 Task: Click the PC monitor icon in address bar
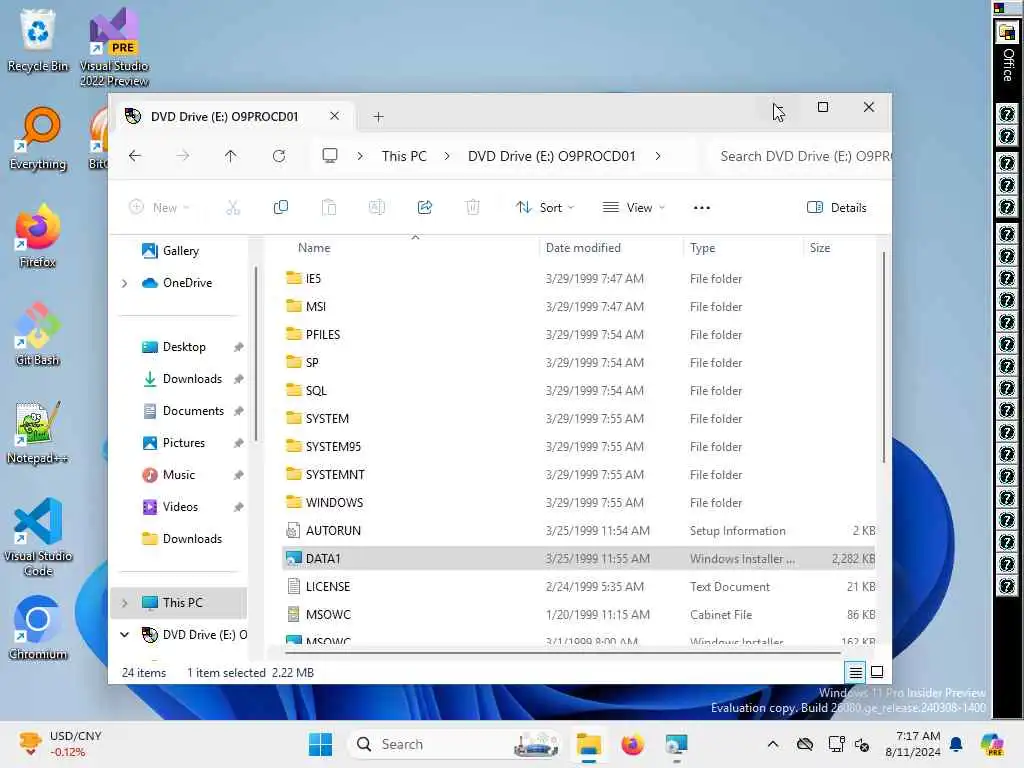point(330,155)
